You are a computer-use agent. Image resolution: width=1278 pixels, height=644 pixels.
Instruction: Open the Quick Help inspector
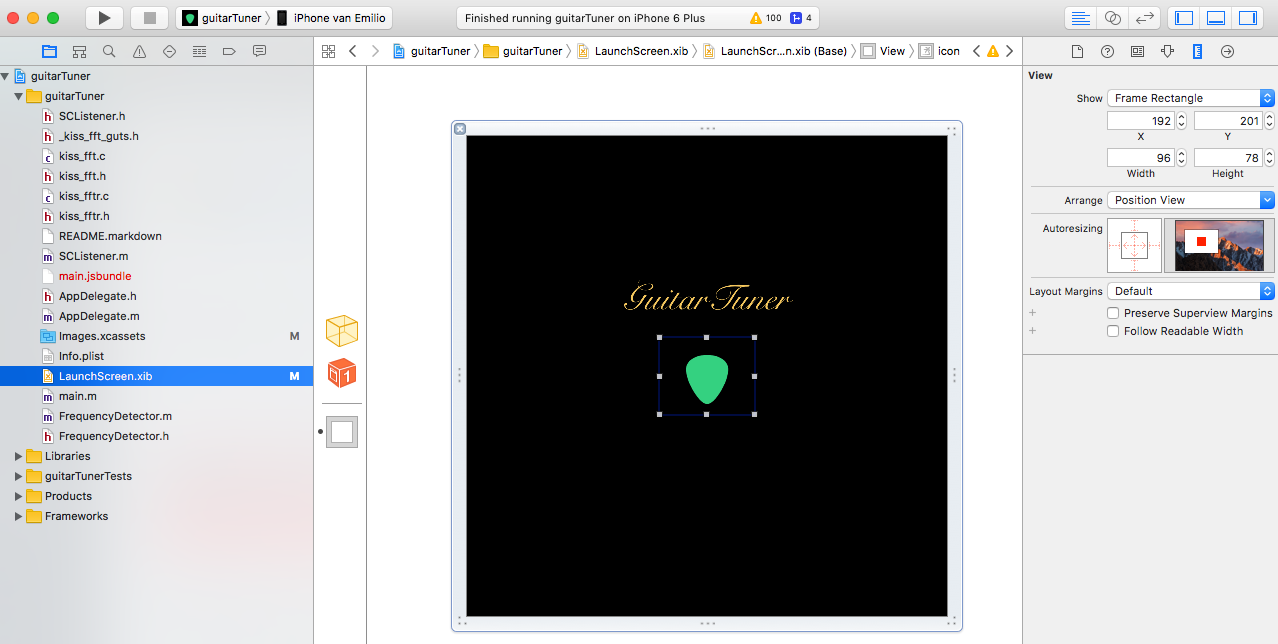tap(1107, 51)
